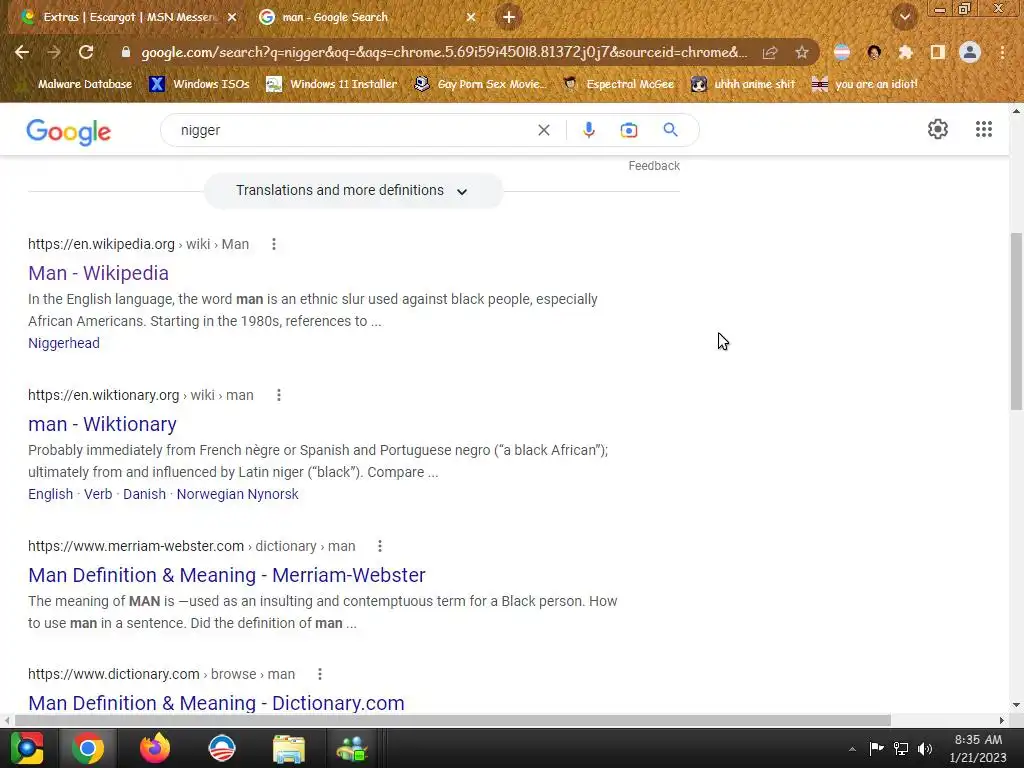Follow the Danish sitelink under Wiktionary
This screenshot has width=1024, height=768.
(144, 494)
